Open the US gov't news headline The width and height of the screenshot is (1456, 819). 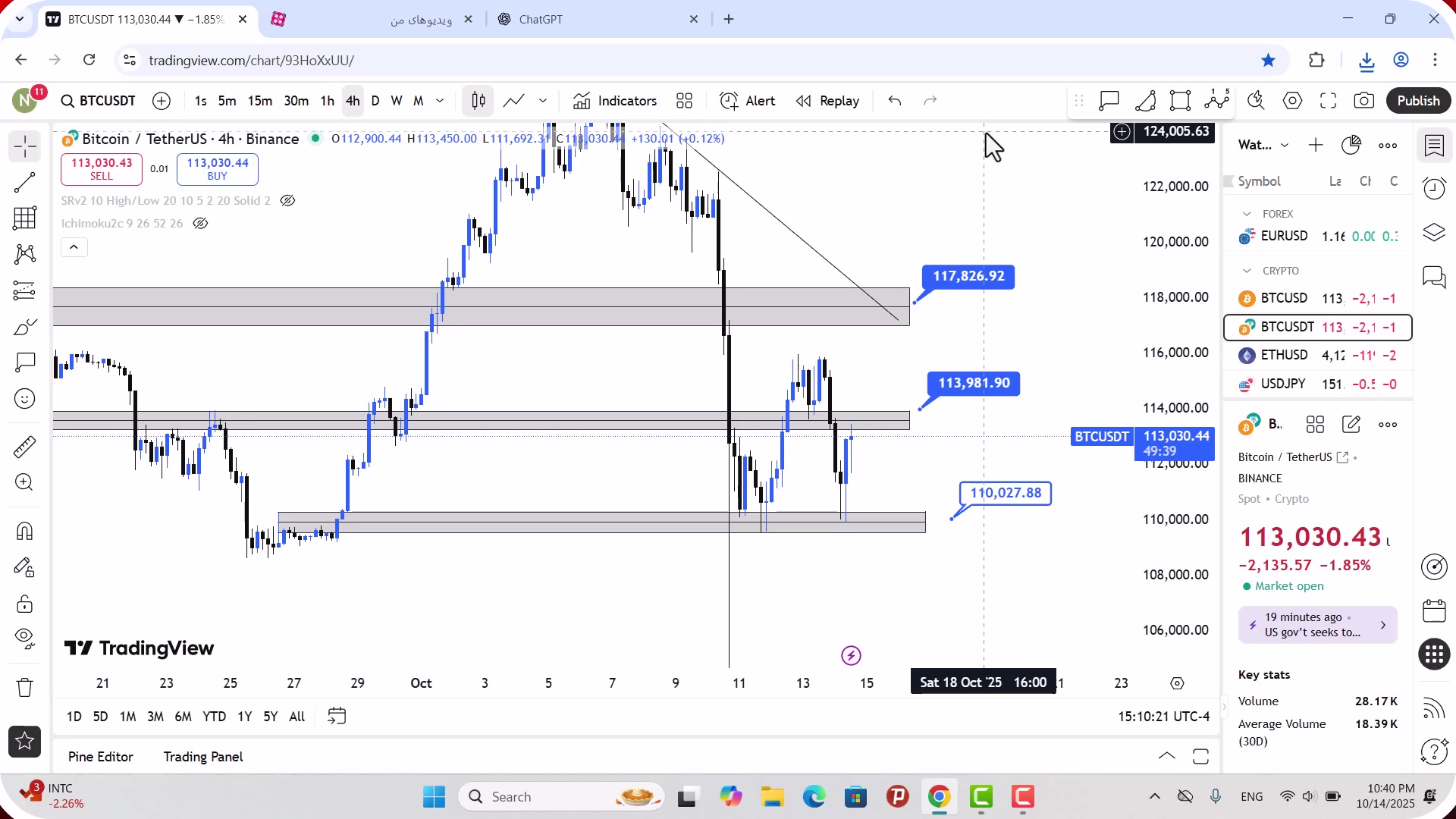[x=1317, y=625]
